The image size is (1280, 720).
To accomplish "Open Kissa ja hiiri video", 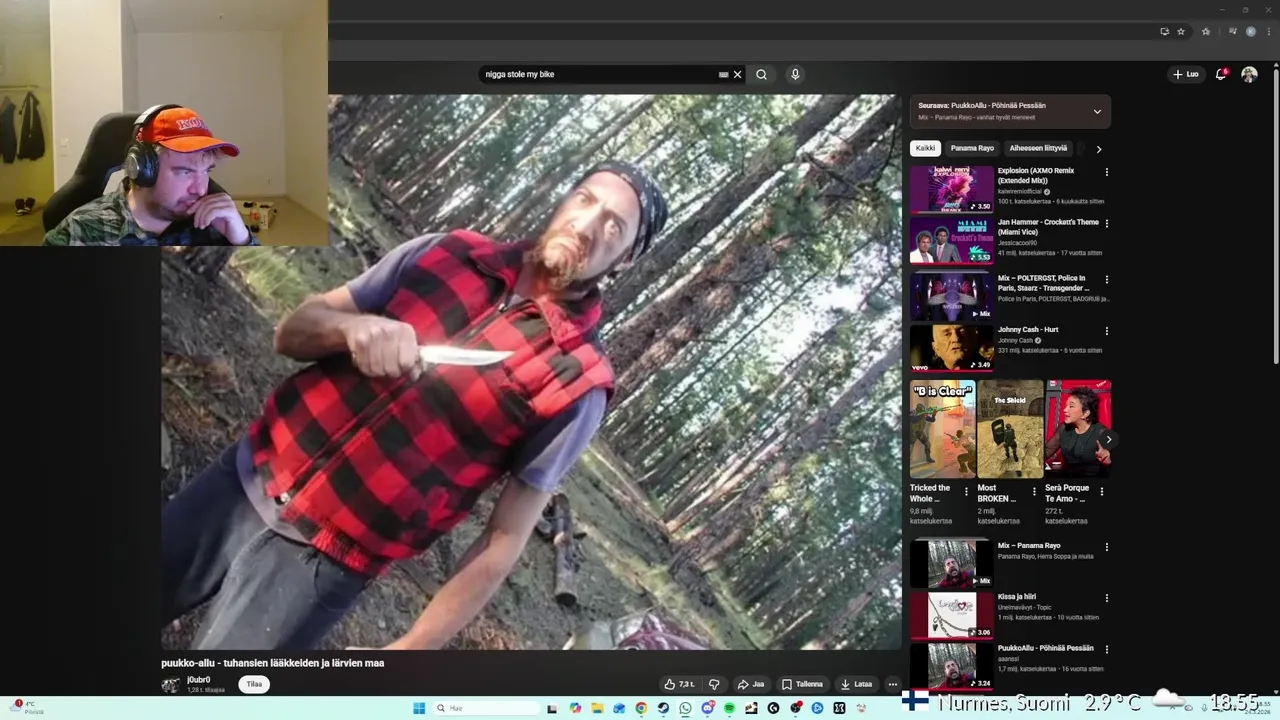I will 951,615.
